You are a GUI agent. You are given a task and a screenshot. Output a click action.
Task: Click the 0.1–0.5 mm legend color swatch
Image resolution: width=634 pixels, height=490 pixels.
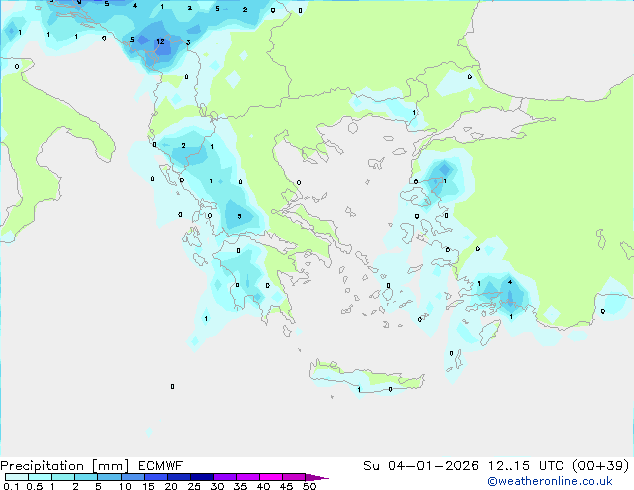17,477
